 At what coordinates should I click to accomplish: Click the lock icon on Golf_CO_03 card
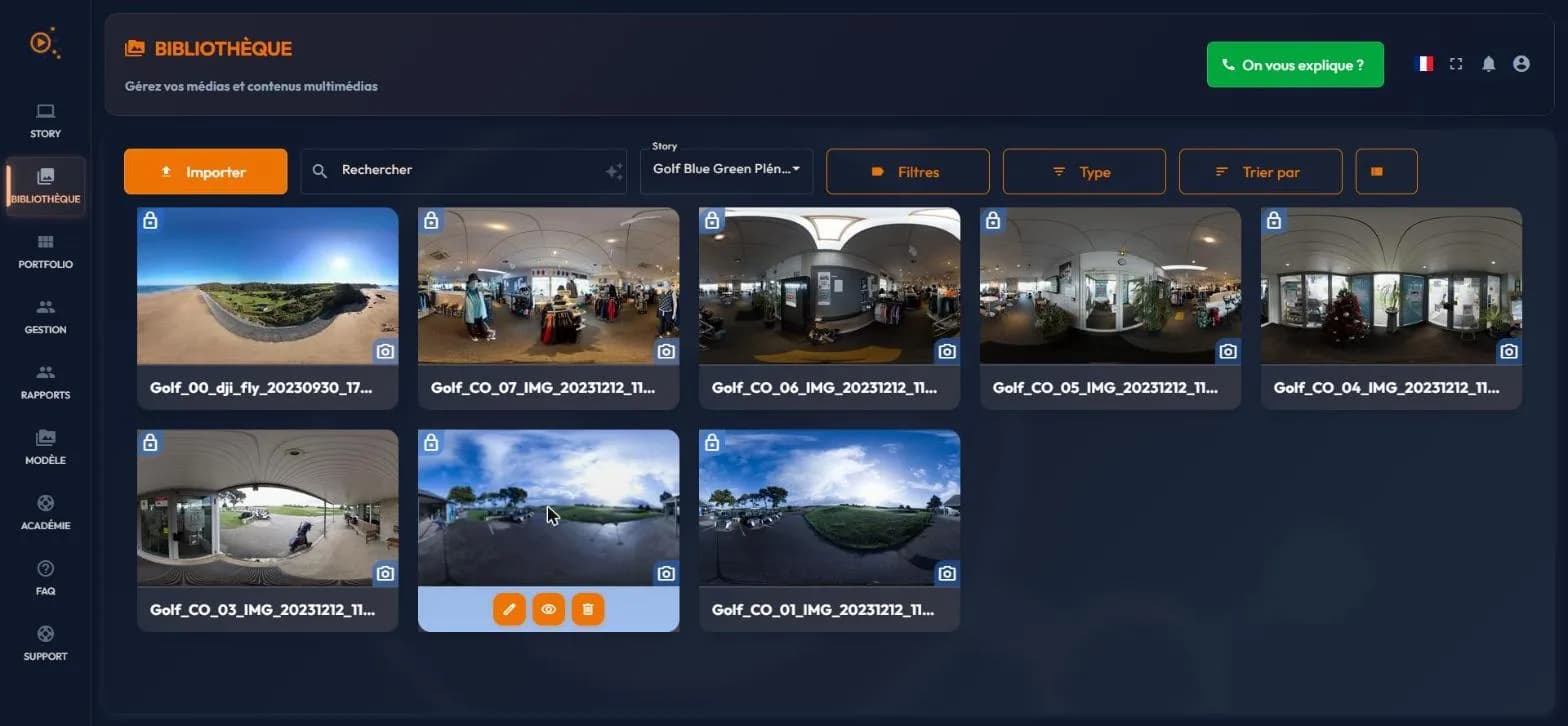(x=150, y=442)
